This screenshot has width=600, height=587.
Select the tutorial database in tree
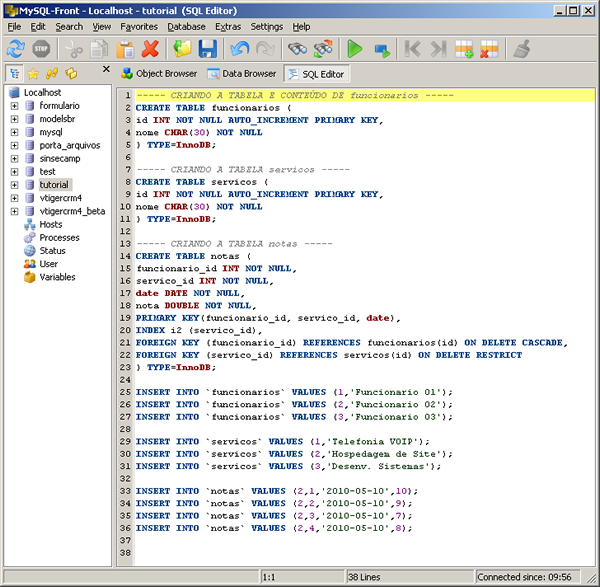click(x=54, y=185)
